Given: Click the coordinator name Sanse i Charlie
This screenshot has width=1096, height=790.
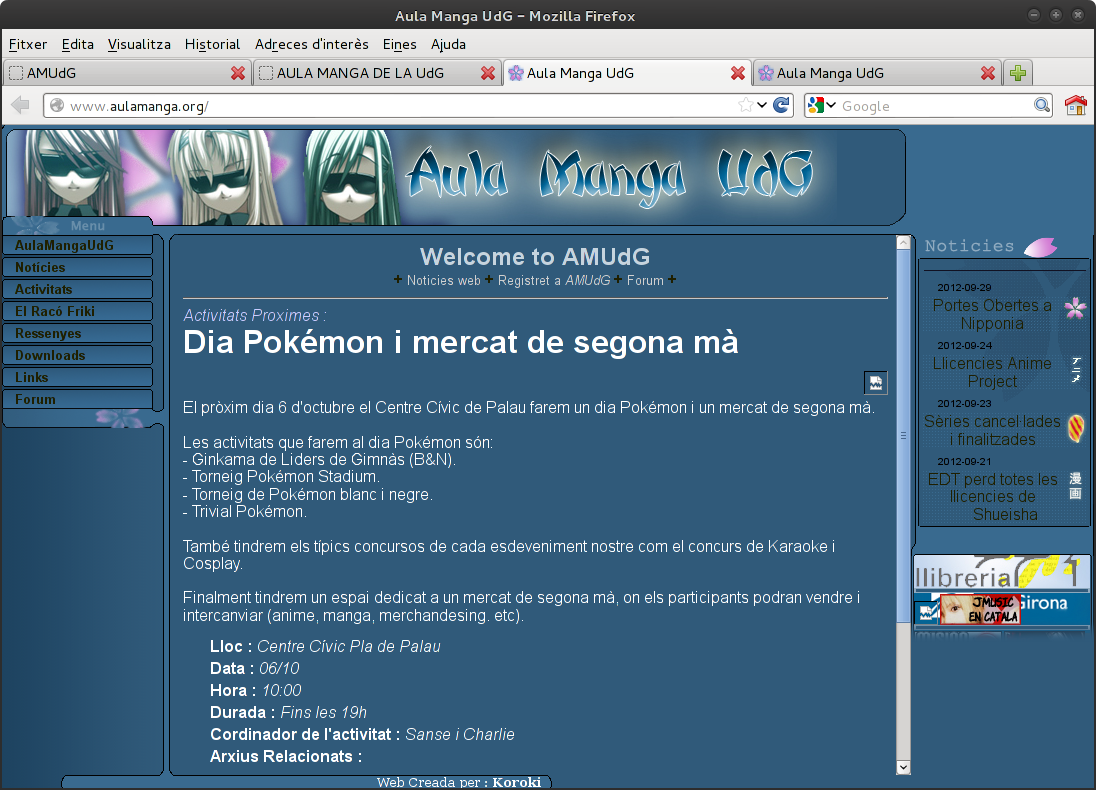Looking at the screenshot, I should (x=460, y=735).
